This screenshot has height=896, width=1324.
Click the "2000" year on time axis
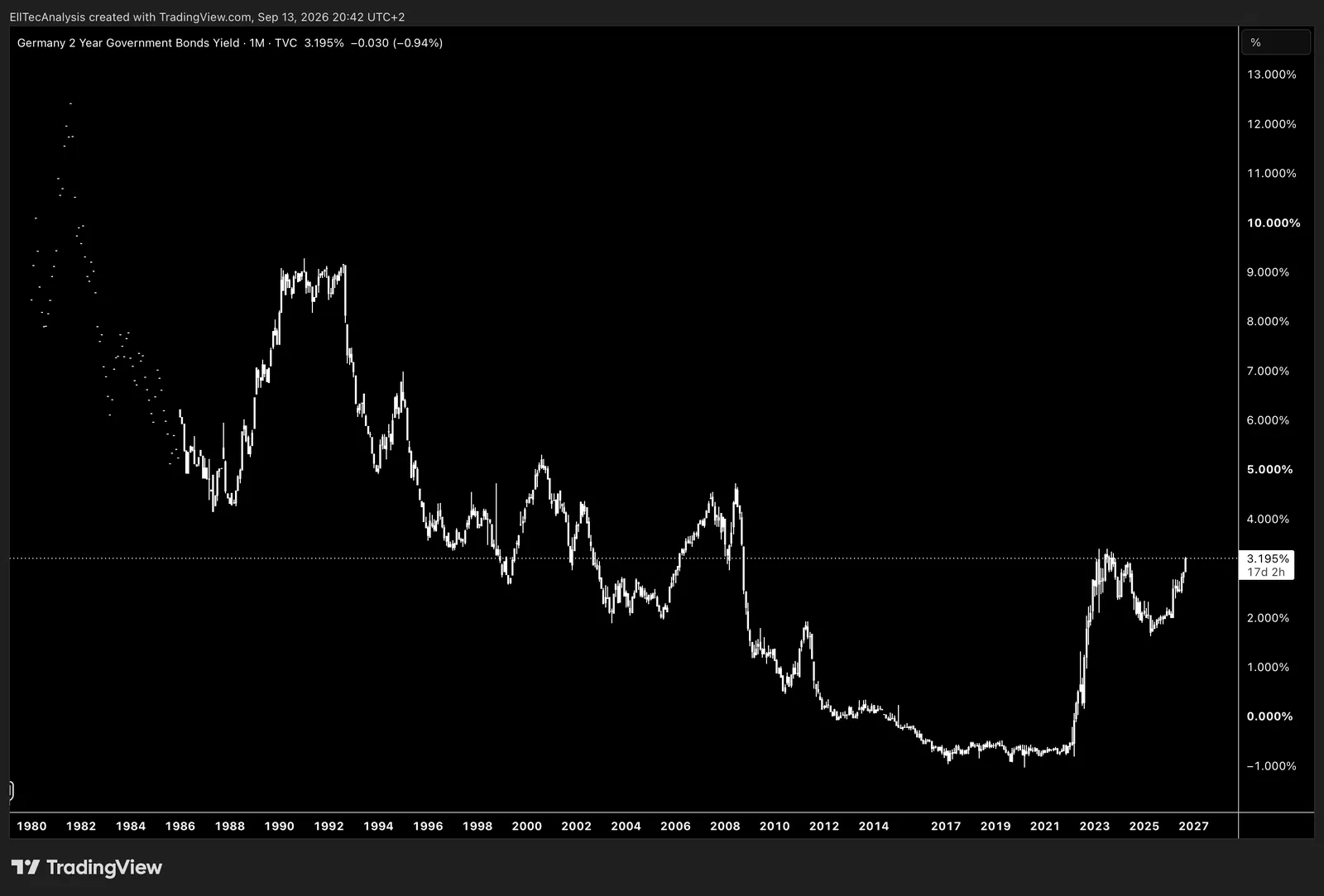527,826
